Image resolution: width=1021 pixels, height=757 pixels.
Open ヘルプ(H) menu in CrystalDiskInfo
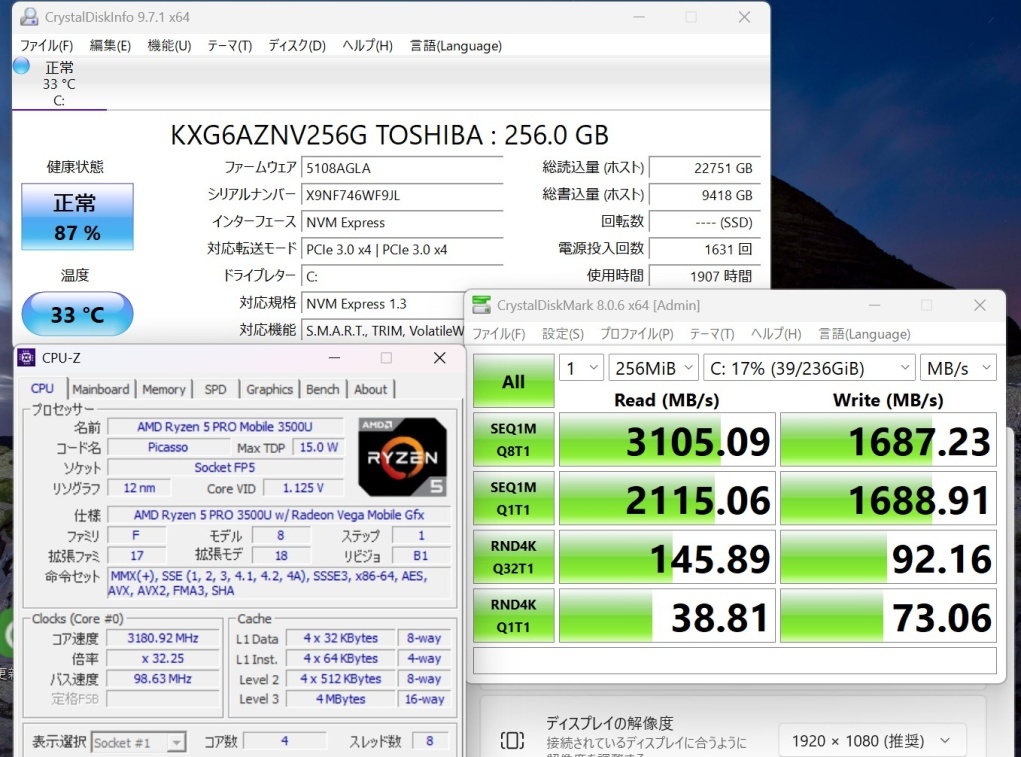click(x=367, y=46)
